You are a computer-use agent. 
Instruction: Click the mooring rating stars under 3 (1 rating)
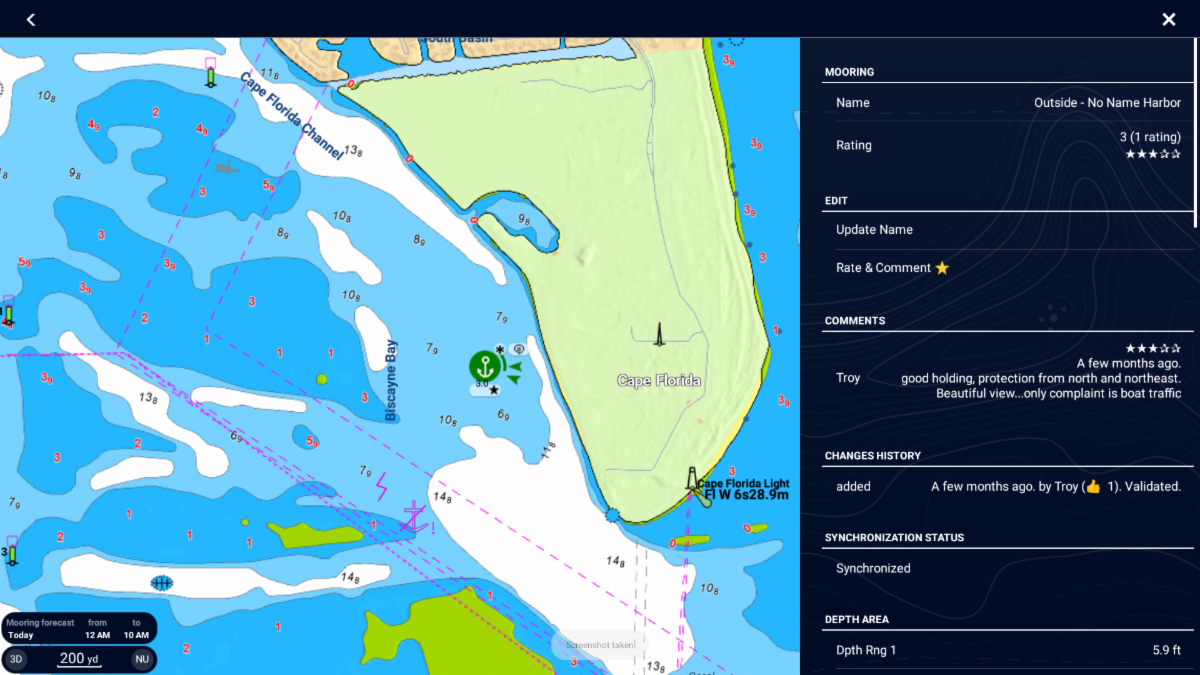1153,154
